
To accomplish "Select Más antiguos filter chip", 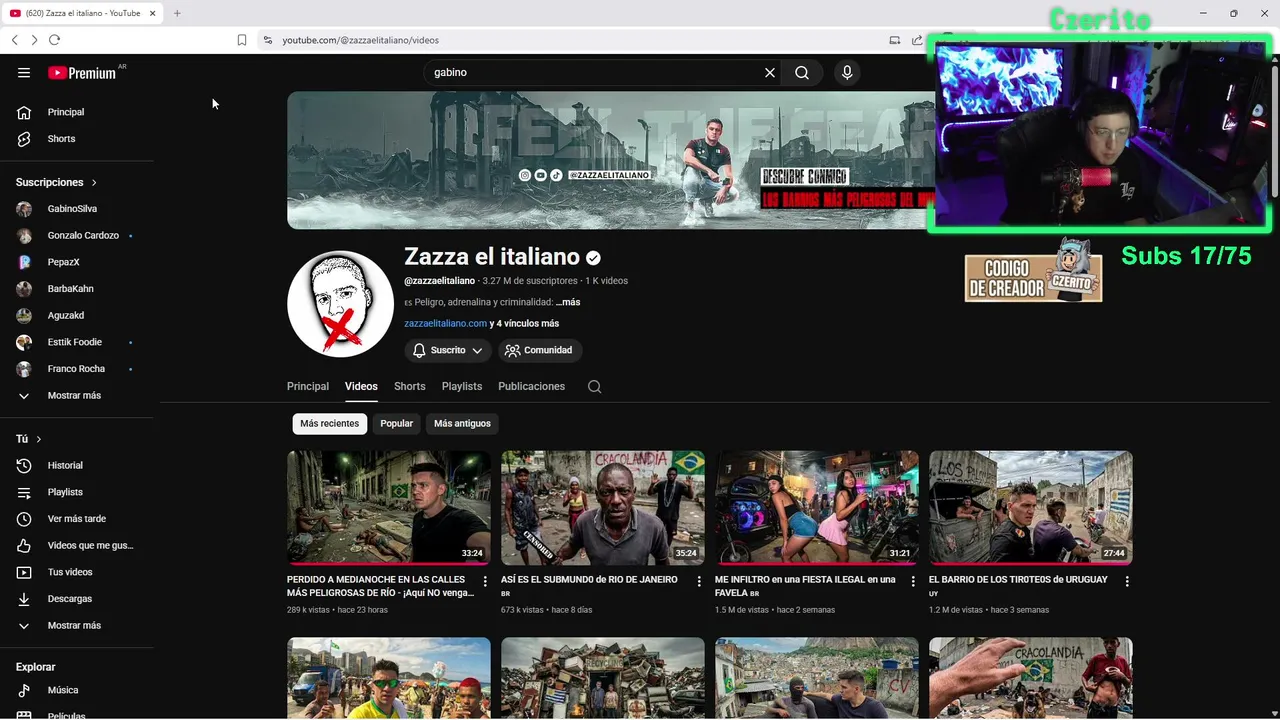I will [462, 424].
